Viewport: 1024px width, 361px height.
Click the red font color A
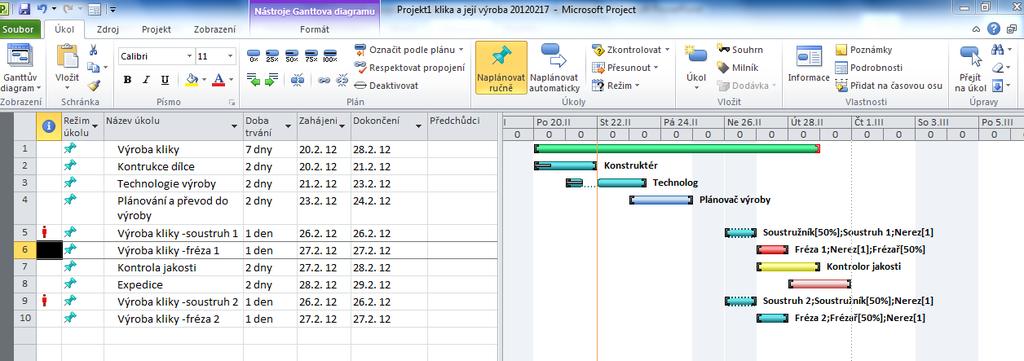[x=217, y=80]
